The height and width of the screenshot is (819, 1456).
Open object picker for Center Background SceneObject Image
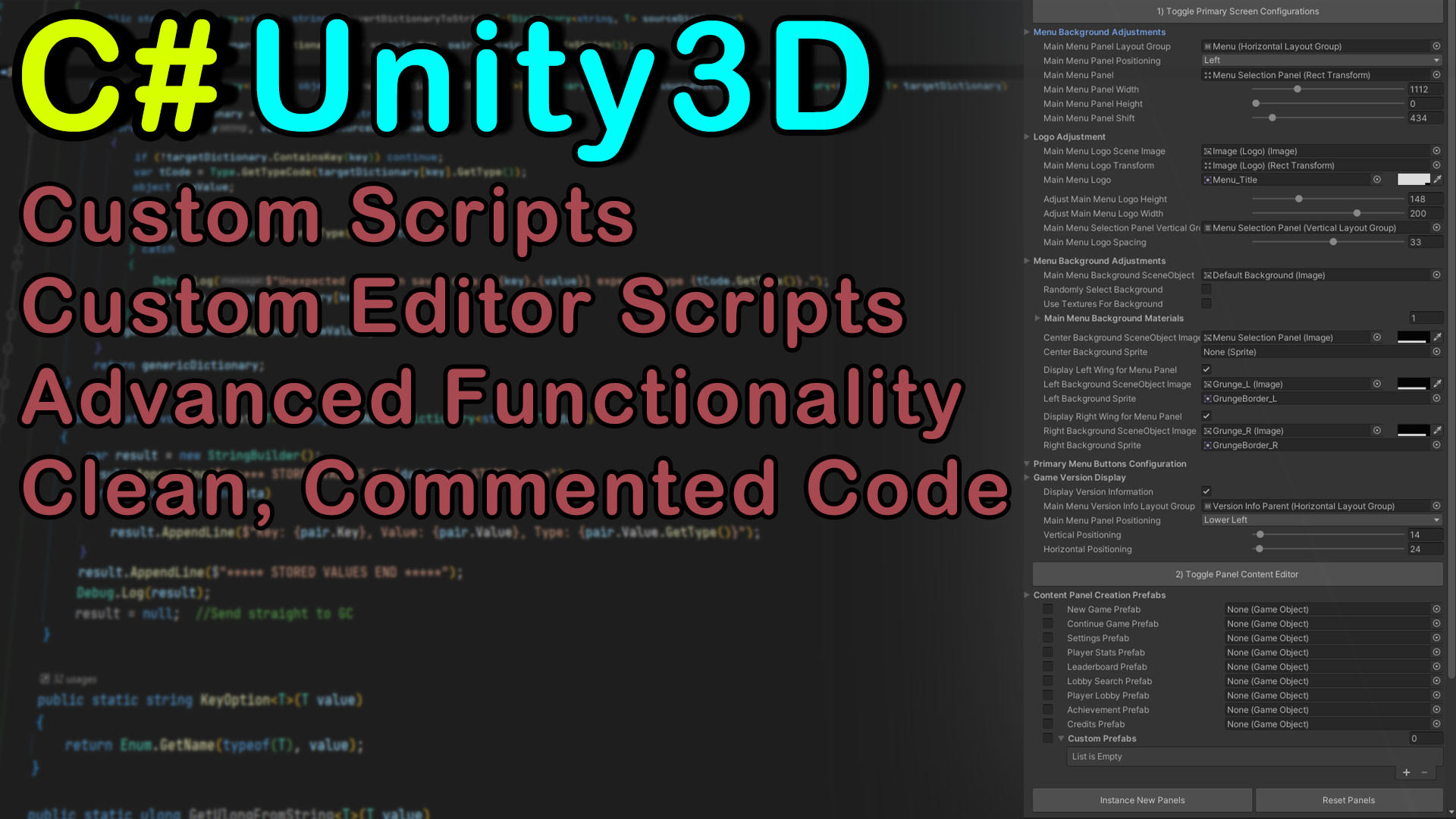[x=1377, y=337]
